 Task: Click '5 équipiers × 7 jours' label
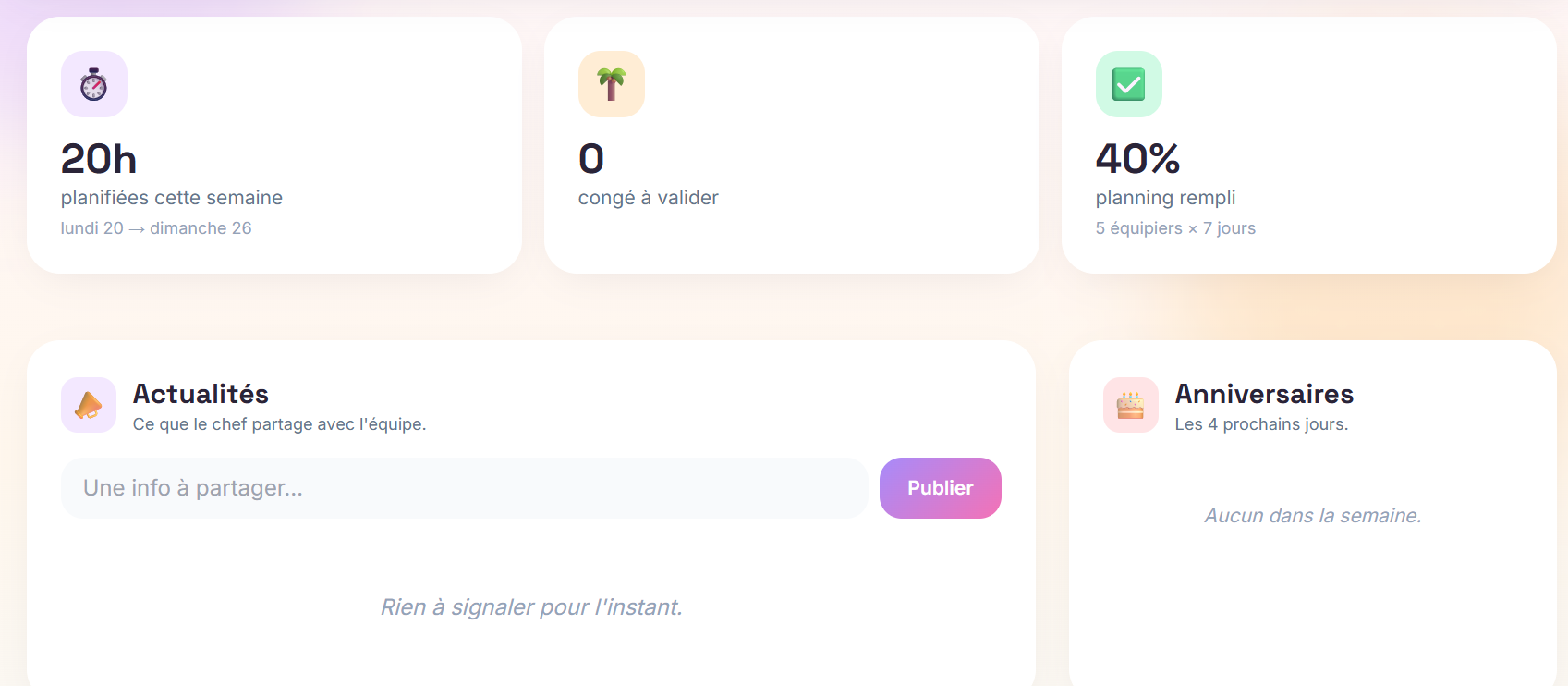(1175, 227)
